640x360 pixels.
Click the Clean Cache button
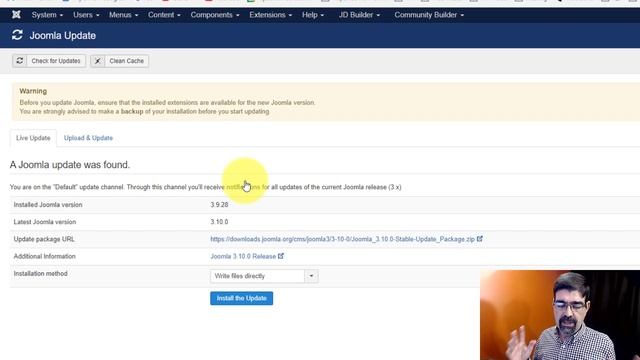(120, 61)
